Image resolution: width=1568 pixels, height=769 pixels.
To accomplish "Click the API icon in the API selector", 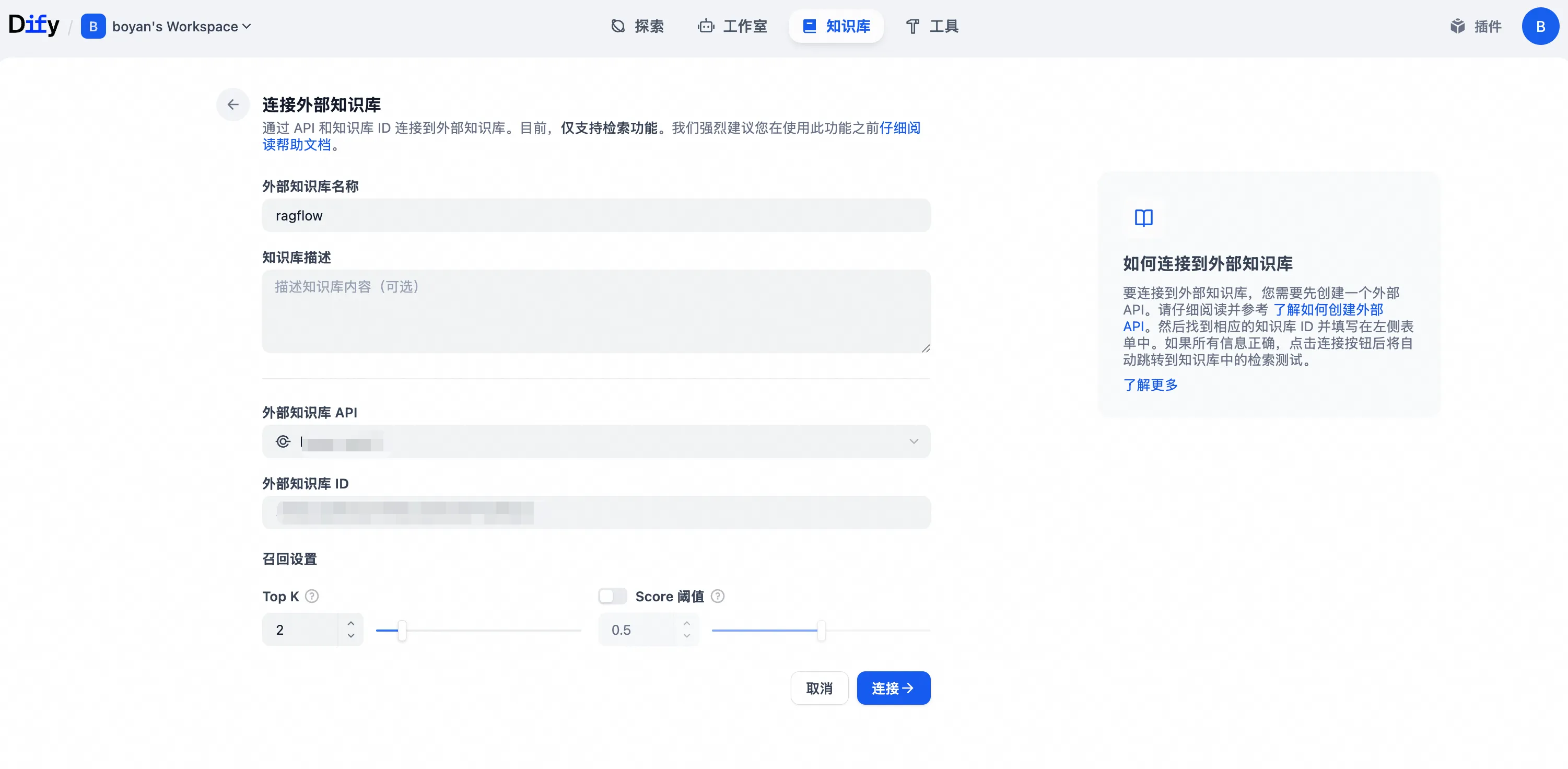I will tap(283, 441).
